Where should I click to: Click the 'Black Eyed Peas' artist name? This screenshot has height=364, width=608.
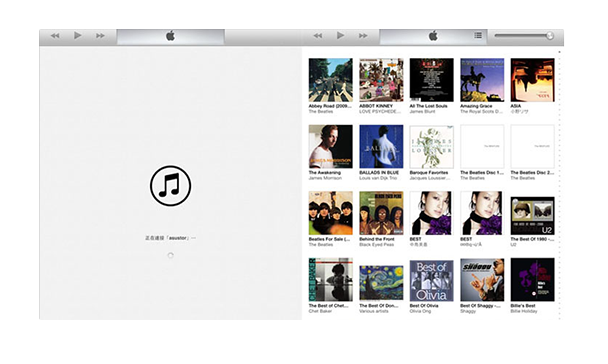pos(376,245)
